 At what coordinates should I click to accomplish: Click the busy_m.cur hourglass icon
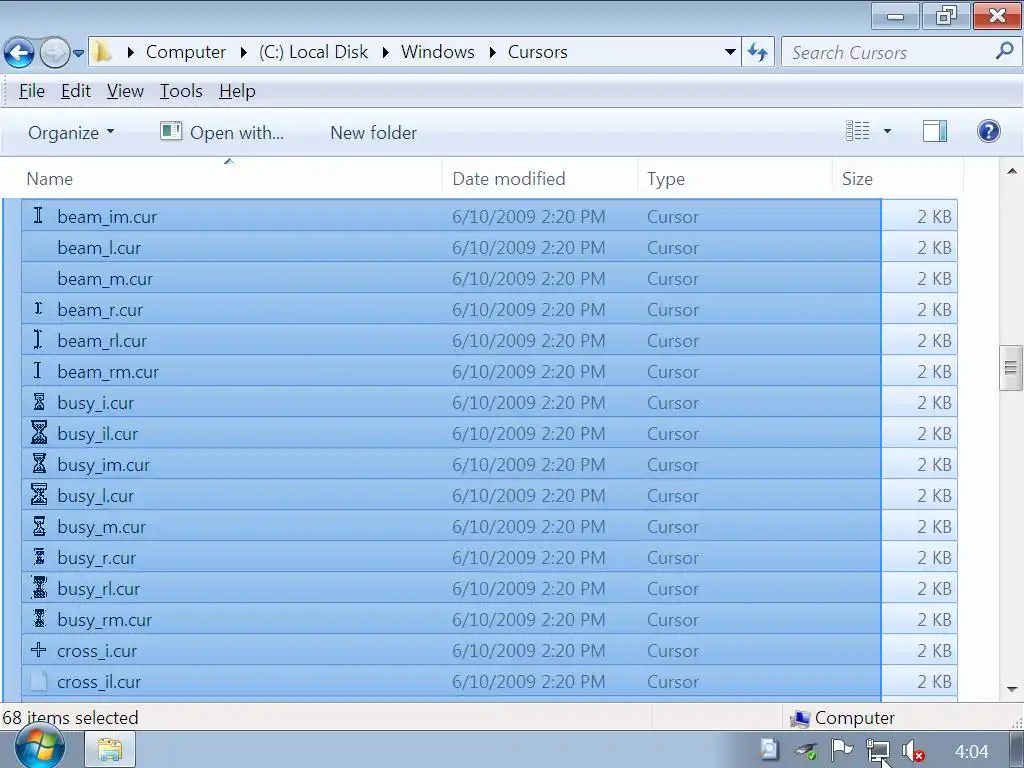coord(39,526)
